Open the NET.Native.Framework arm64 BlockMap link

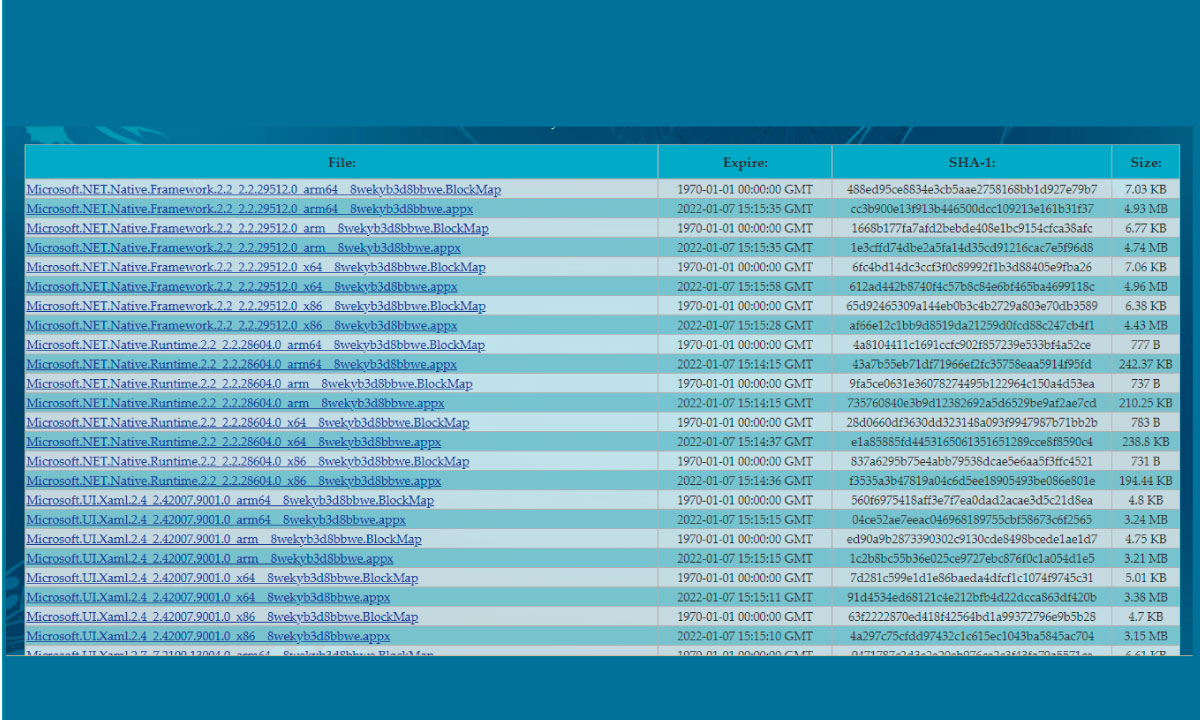tap(264, 190)
